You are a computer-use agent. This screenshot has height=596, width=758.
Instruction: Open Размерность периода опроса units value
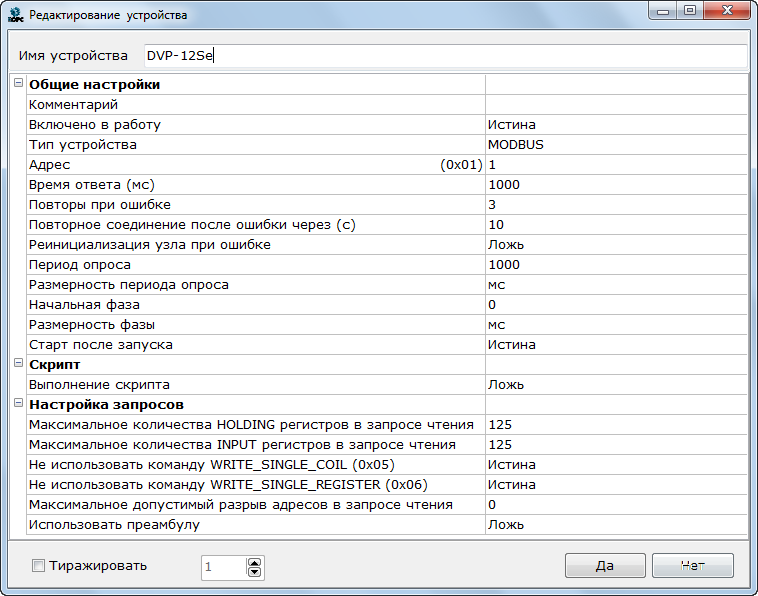(615, 285)
